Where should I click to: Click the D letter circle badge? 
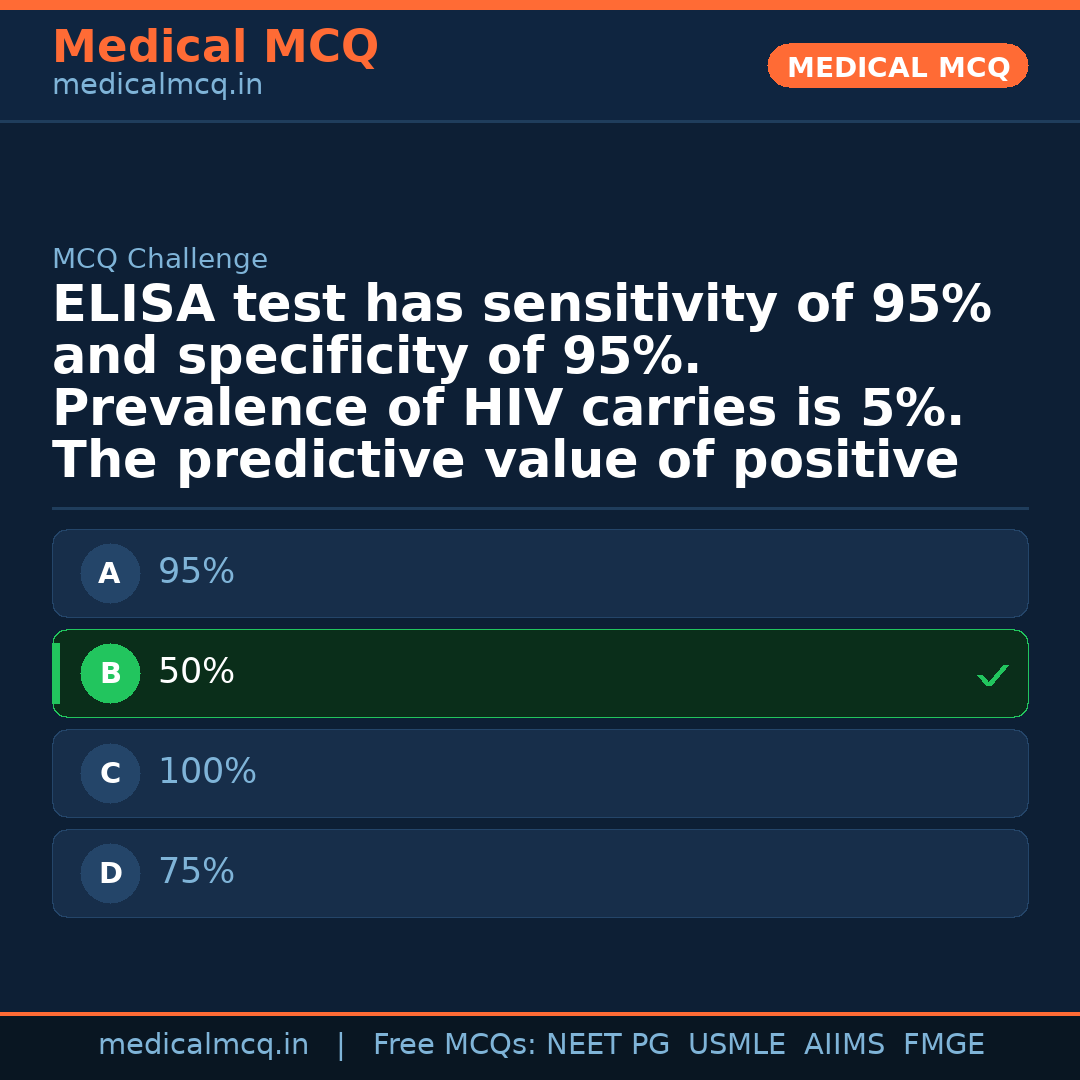tap(110, 874)
